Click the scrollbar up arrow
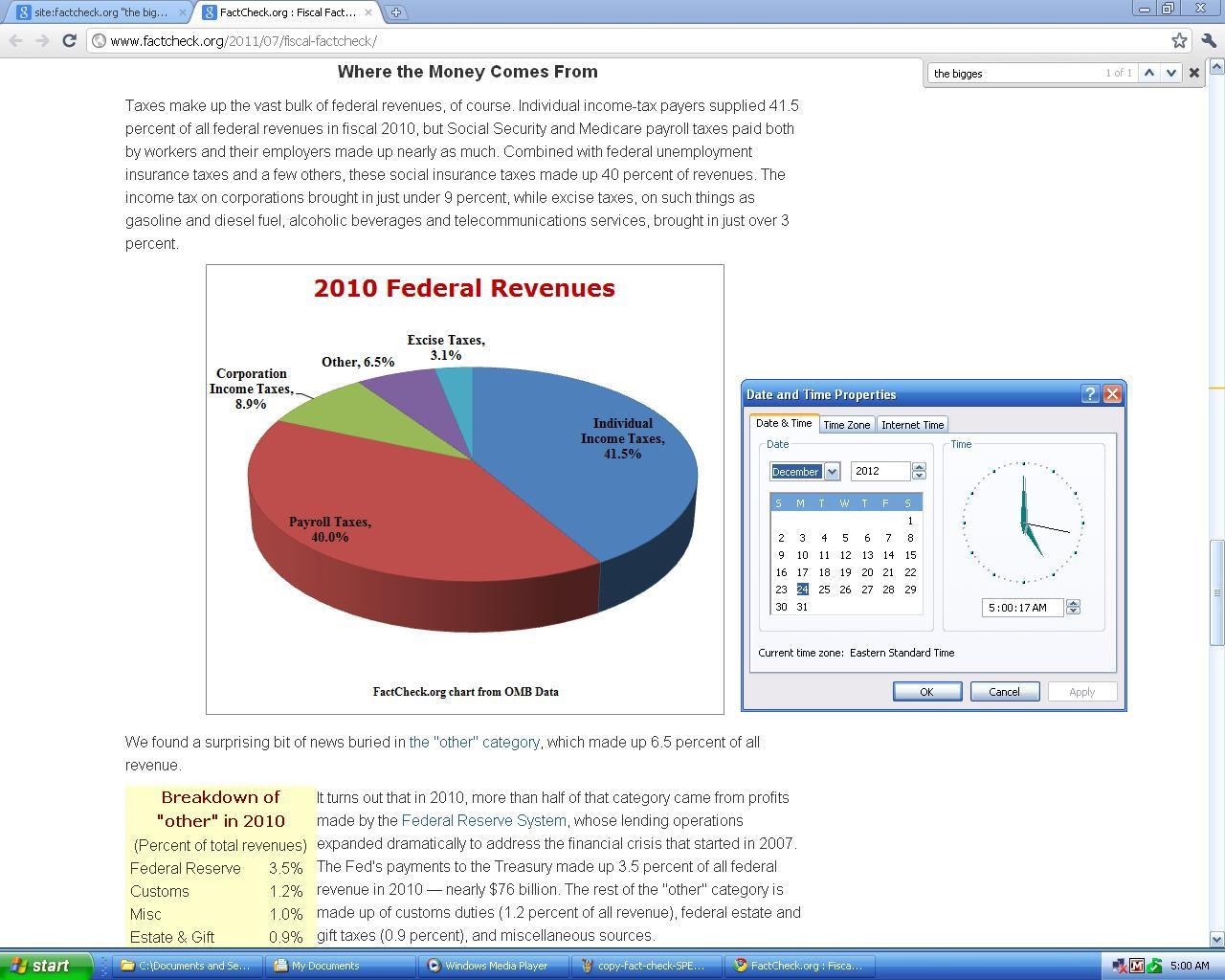The width and height of the screenshot is (1225, 980). coord(1217,67)
